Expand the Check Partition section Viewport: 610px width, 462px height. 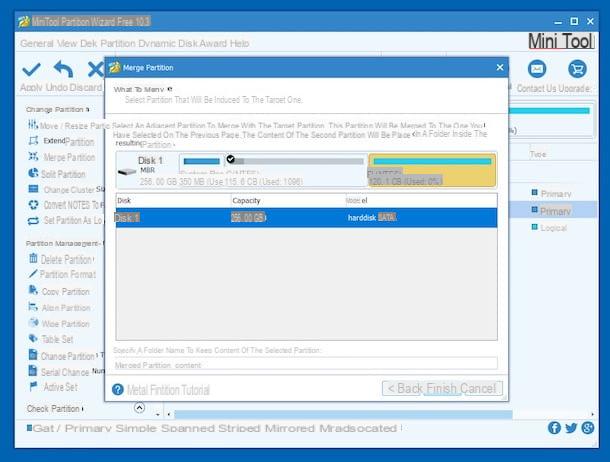(54, 409)
